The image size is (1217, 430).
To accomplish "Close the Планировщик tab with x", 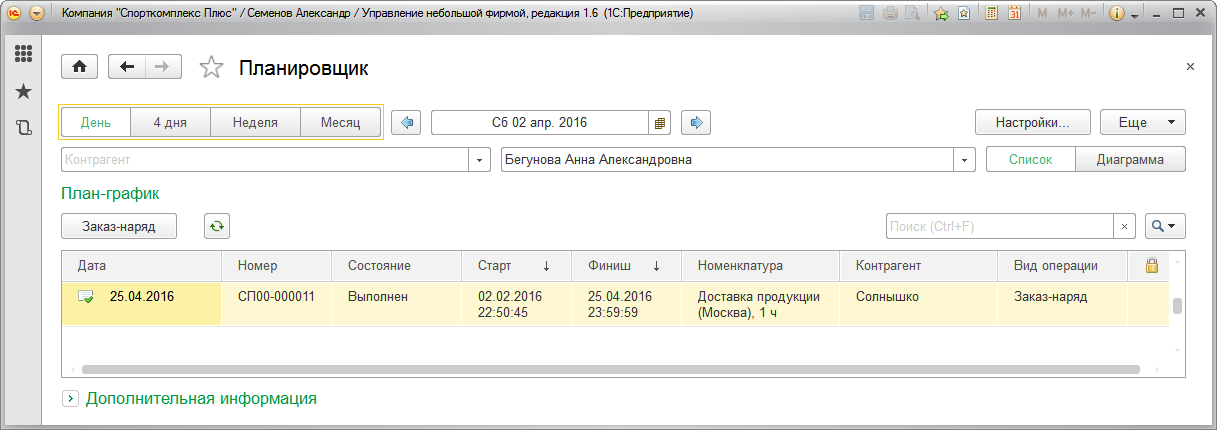I will [1190, 66].
